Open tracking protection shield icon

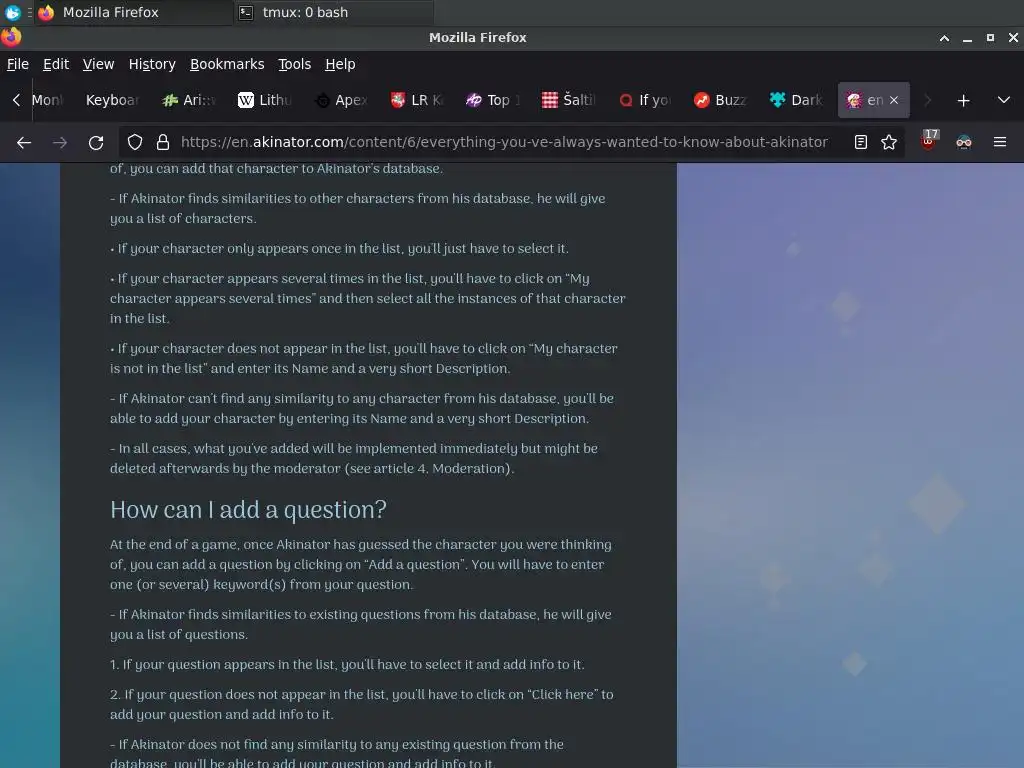135,142
